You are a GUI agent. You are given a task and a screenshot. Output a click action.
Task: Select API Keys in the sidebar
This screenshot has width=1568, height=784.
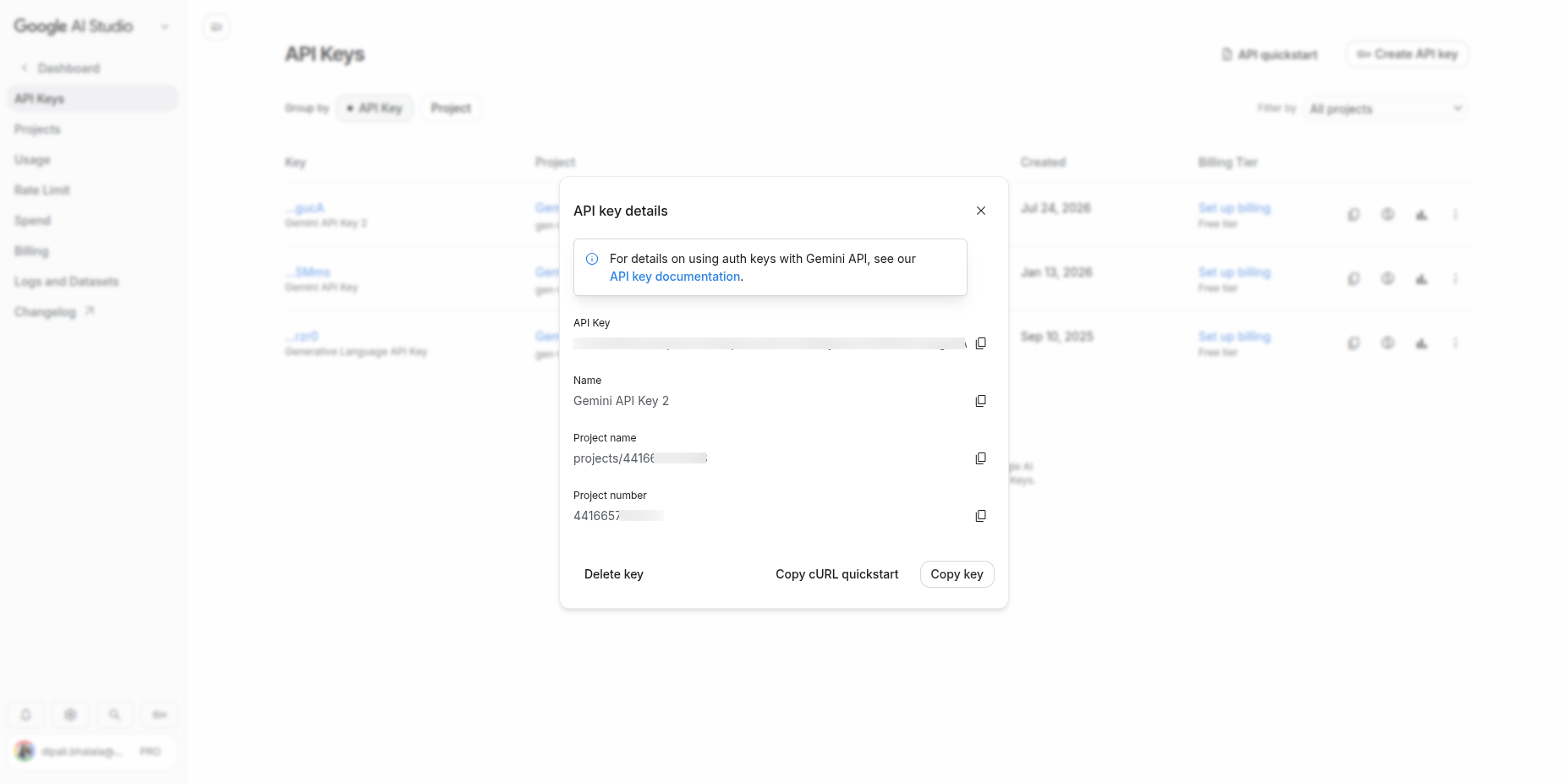pyautogui.click(x=93, y=99)
